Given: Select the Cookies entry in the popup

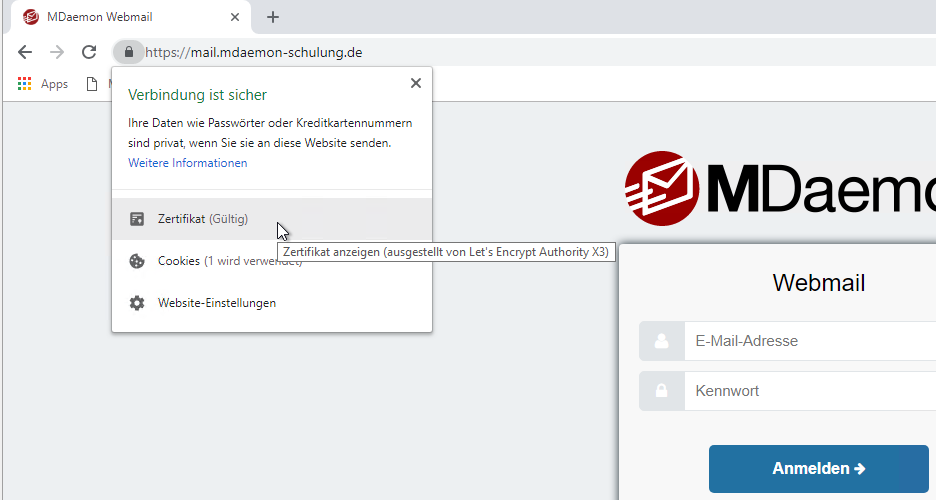Looking at the screenshot, I should coord(180,261).
